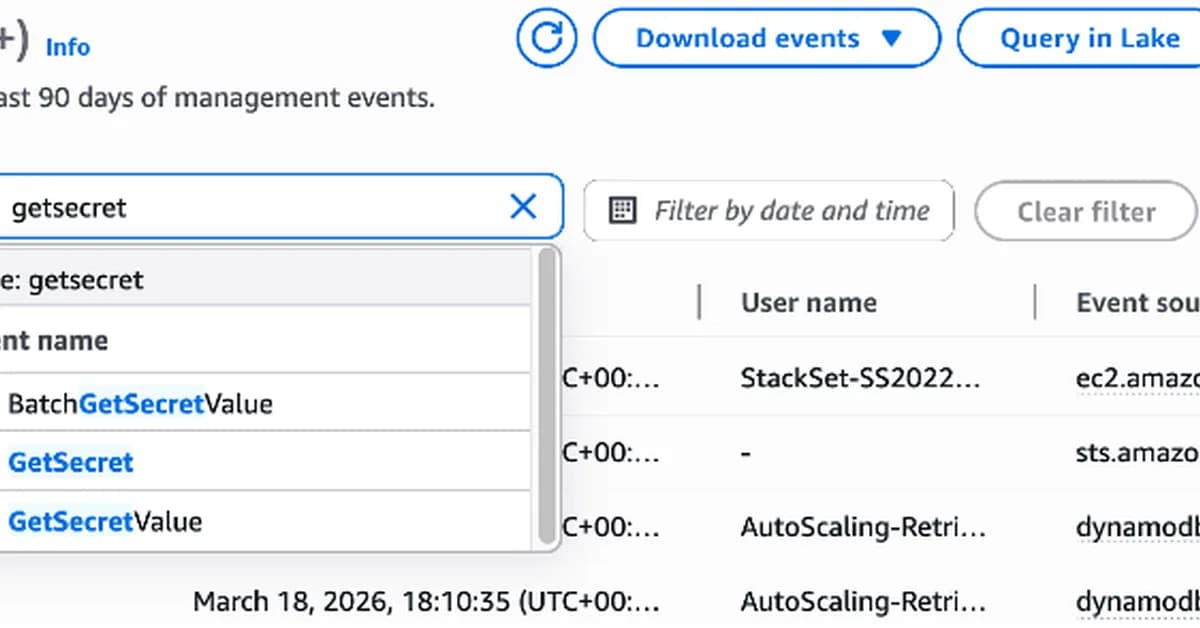
Task: Click the refresh events icon button
Action: pos(547,39)
